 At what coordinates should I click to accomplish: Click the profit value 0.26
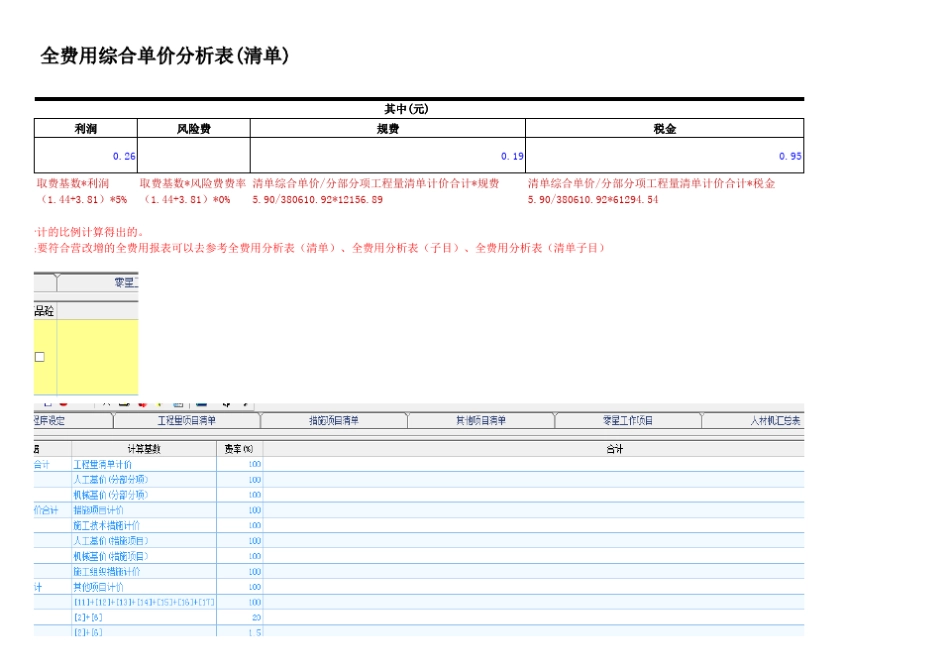coord(124,156)
